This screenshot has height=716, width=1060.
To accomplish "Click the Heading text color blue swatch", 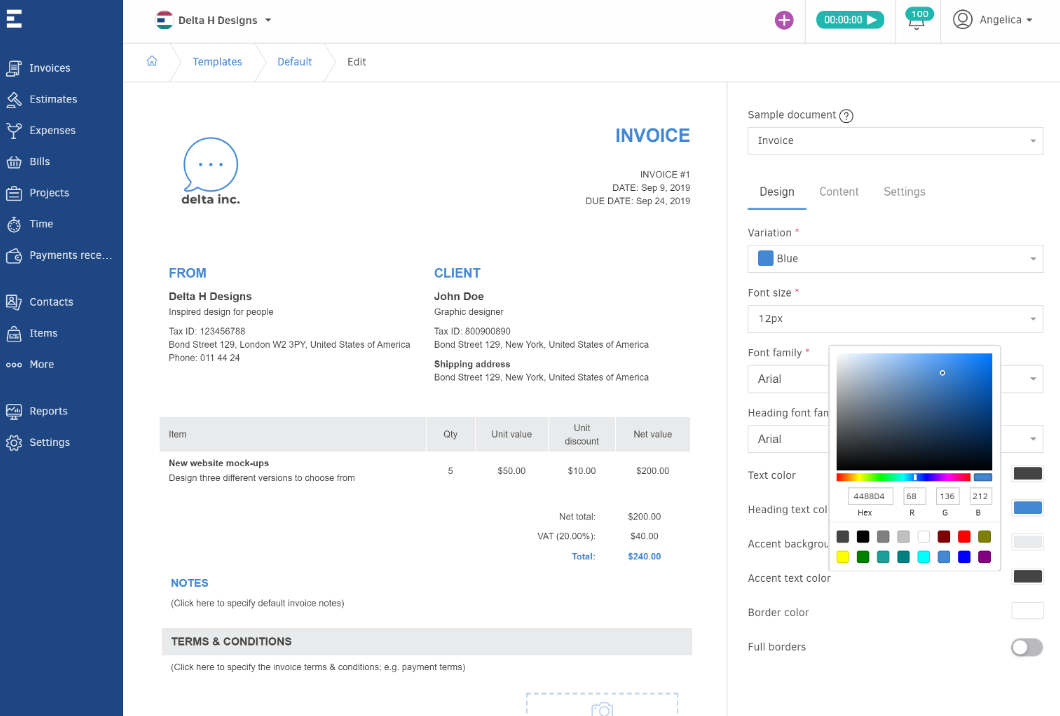I will click(x=1027, y=508).
